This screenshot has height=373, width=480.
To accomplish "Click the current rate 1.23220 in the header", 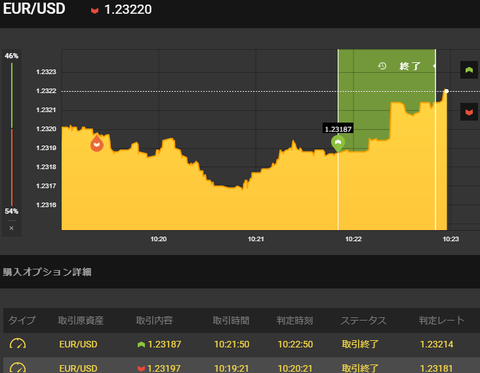I will click(128, 10).
